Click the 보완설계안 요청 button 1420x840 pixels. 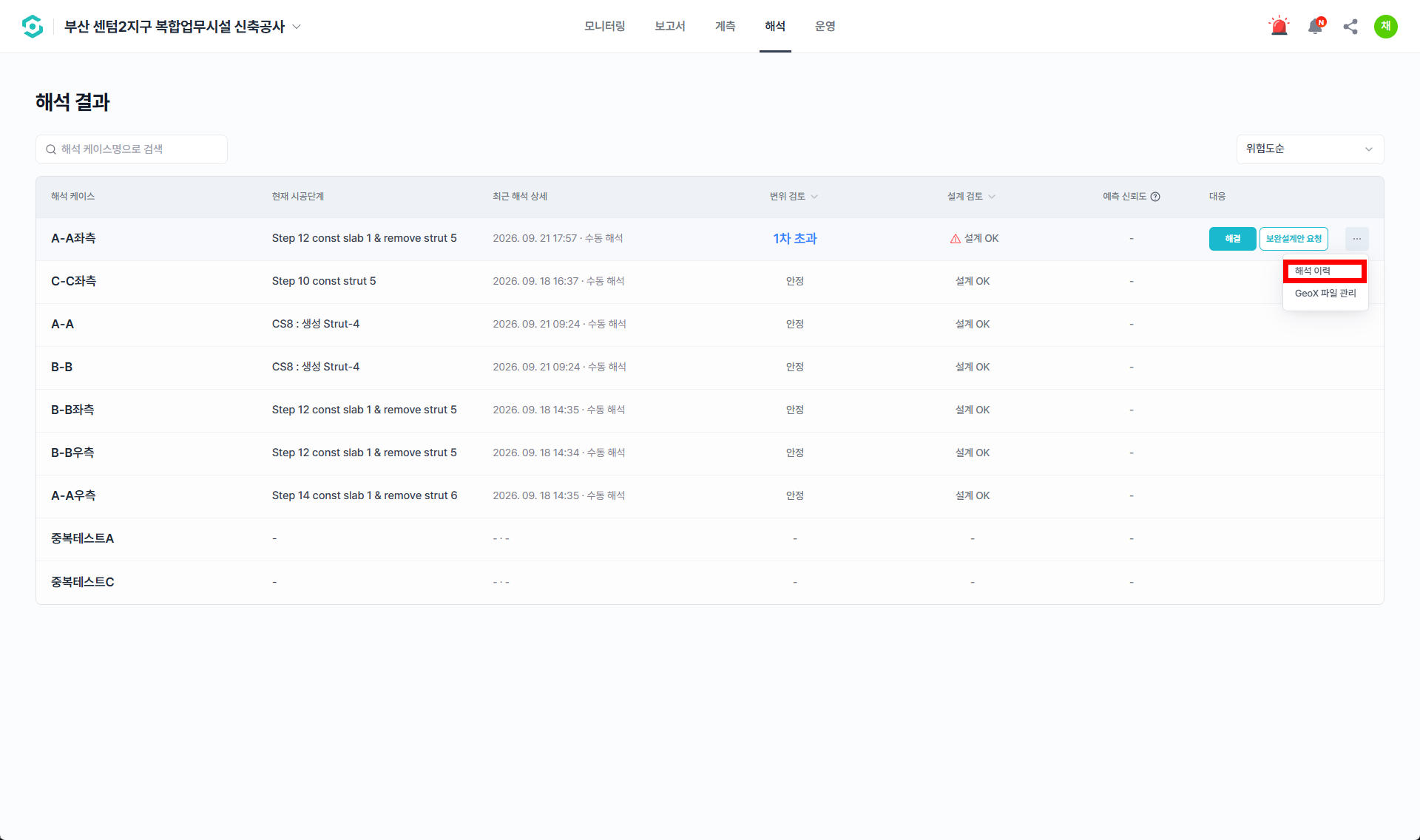pos(1294,239)
